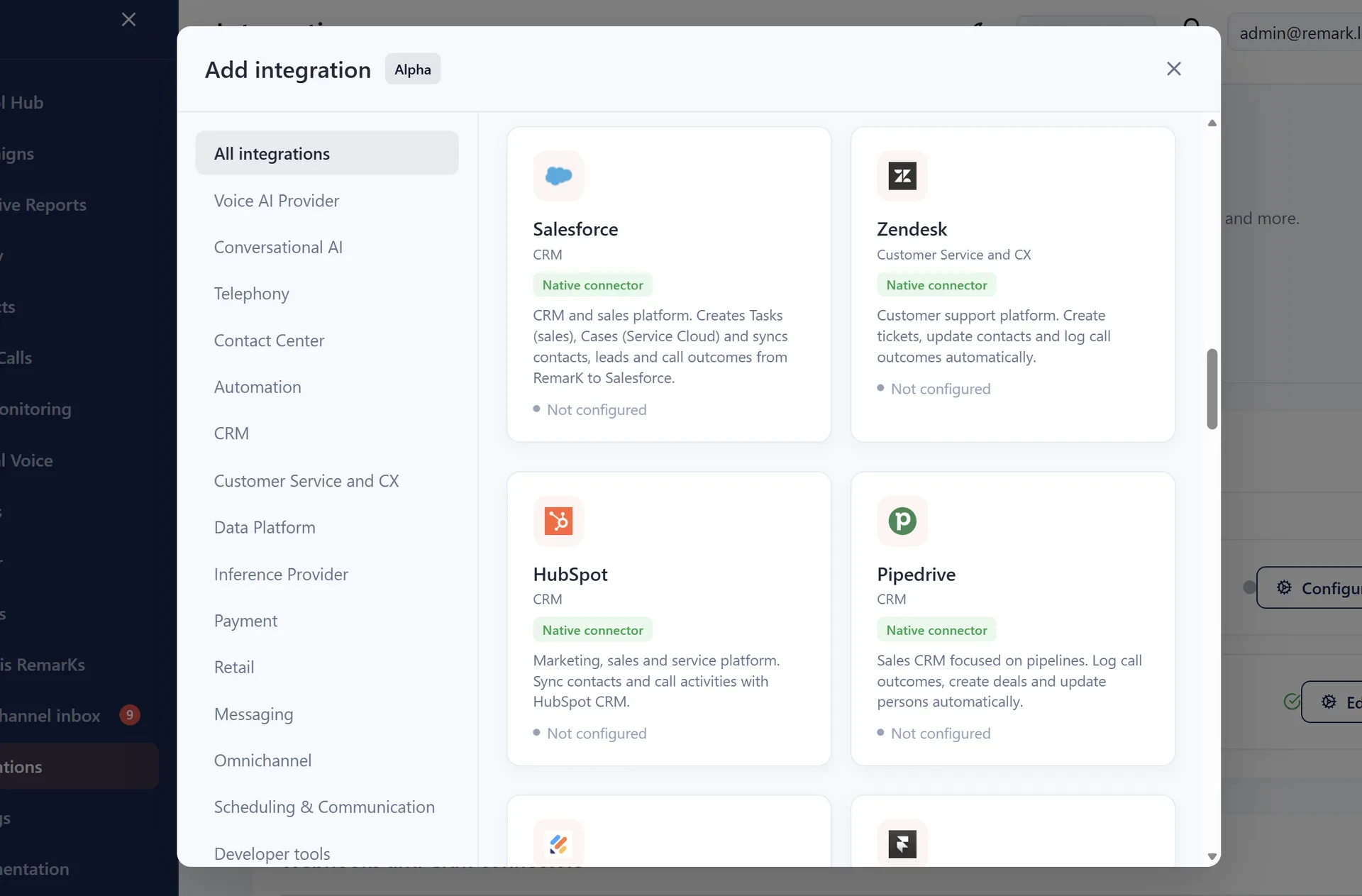The height and width of the screenshot is (896, 1362).
Task: Open the channel inbox sidebar item
Action: pyautogui.click(x=71, y=716)
